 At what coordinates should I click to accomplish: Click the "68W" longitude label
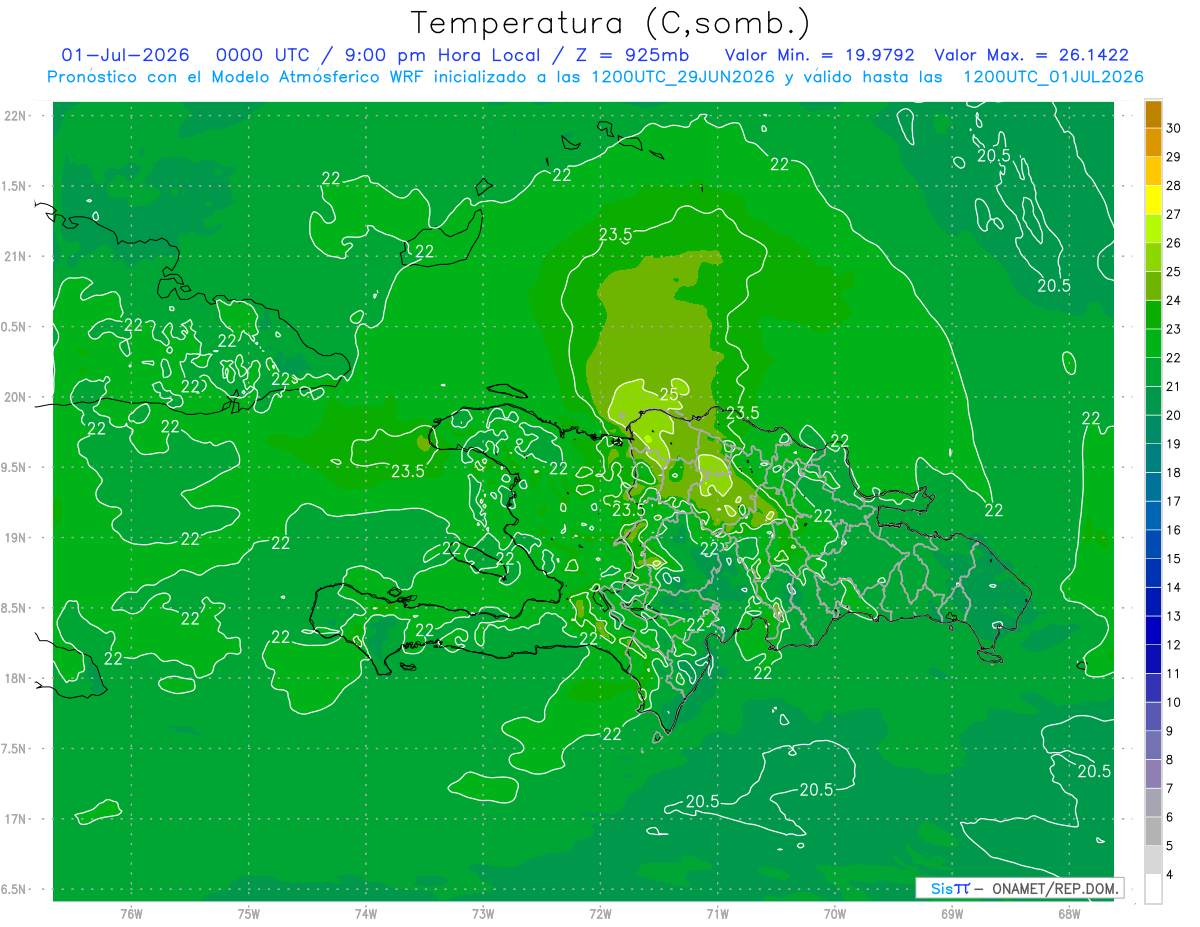tap(1069, 915)
